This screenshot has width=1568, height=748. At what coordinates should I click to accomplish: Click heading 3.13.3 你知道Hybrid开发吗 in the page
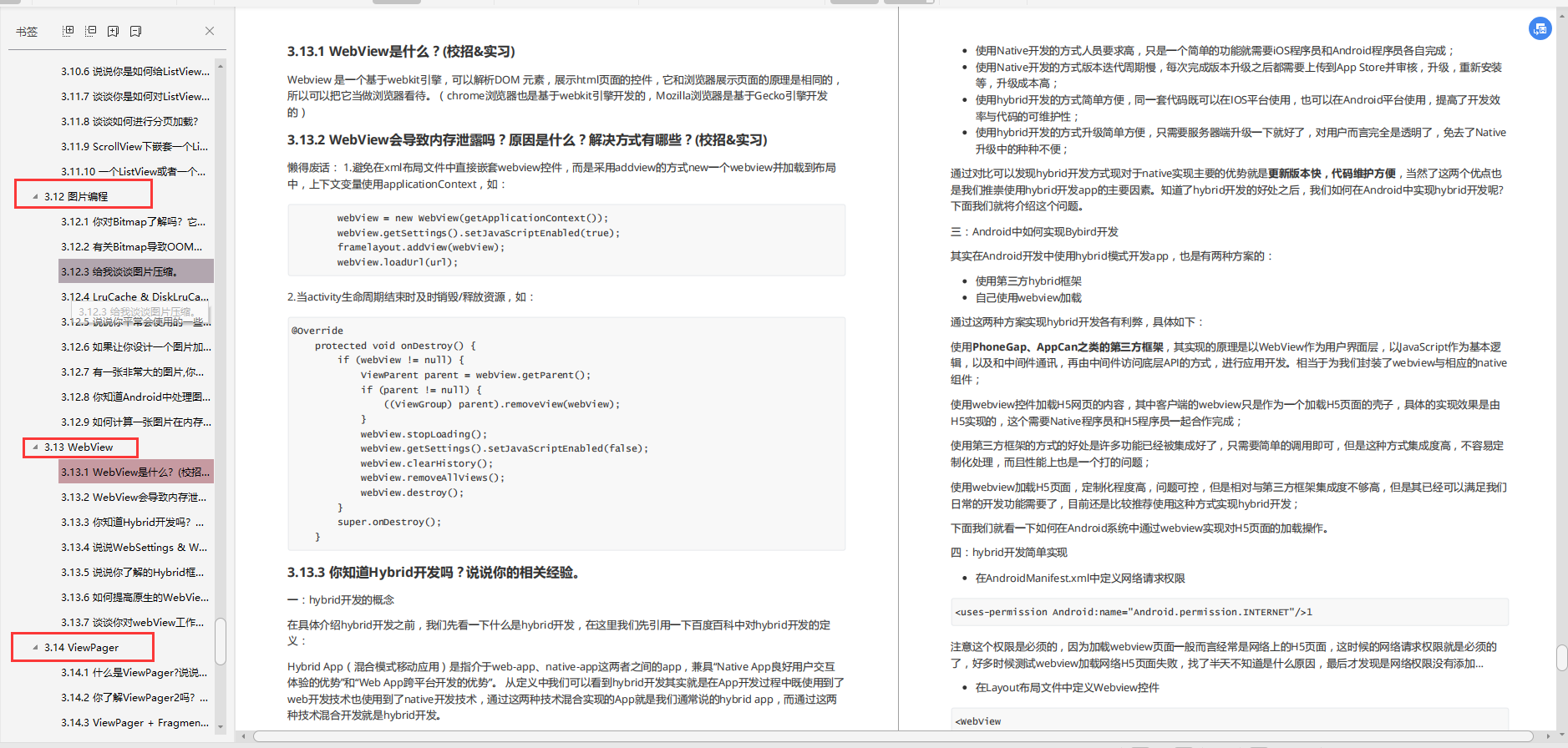(x=434, y=573)
